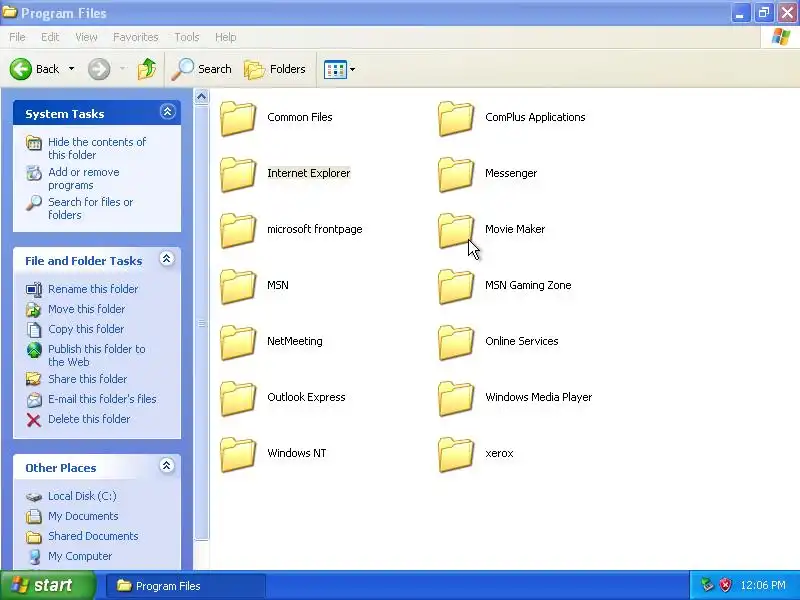The image size is (800, 600).
Task: Open the Search pane from toolbar
Action: 202,69
